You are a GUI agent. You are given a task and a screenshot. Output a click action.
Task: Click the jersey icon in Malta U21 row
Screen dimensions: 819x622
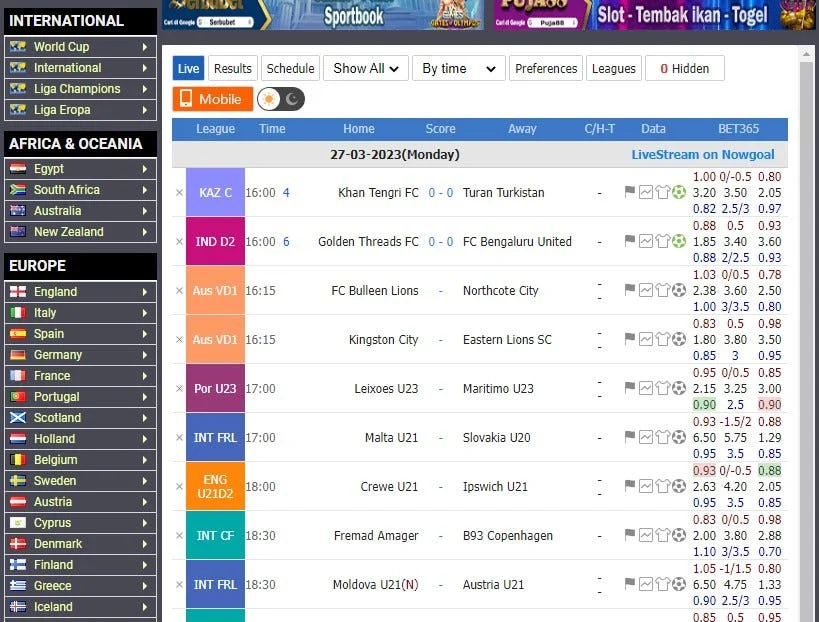pyautogui.click(x=662, y=438)
